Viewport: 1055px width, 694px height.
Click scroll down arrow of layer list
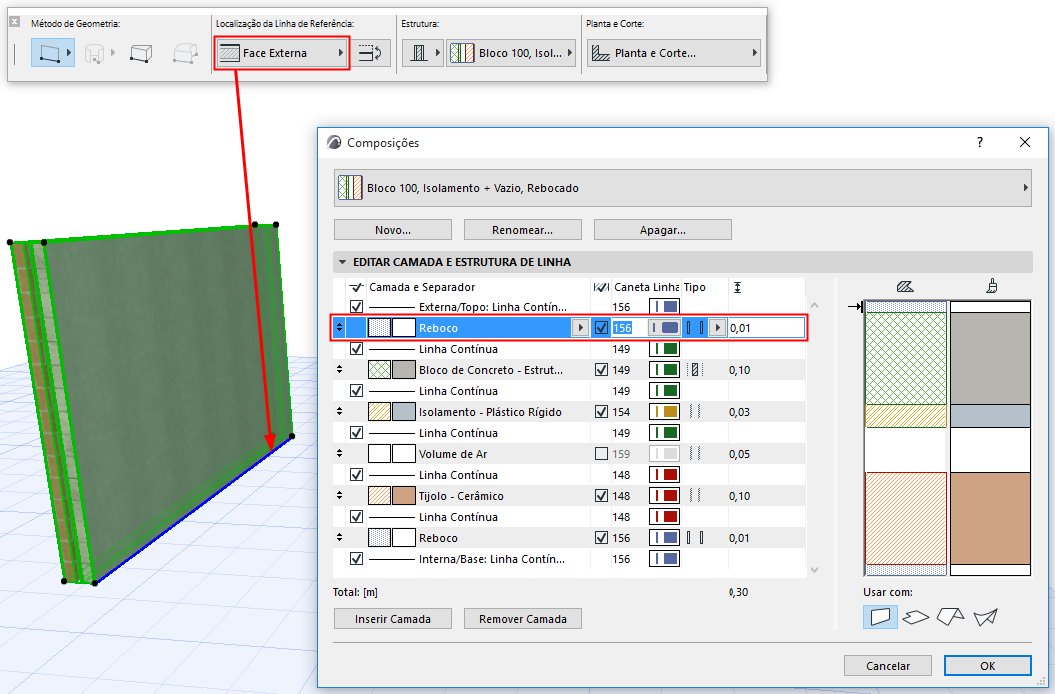815,569
